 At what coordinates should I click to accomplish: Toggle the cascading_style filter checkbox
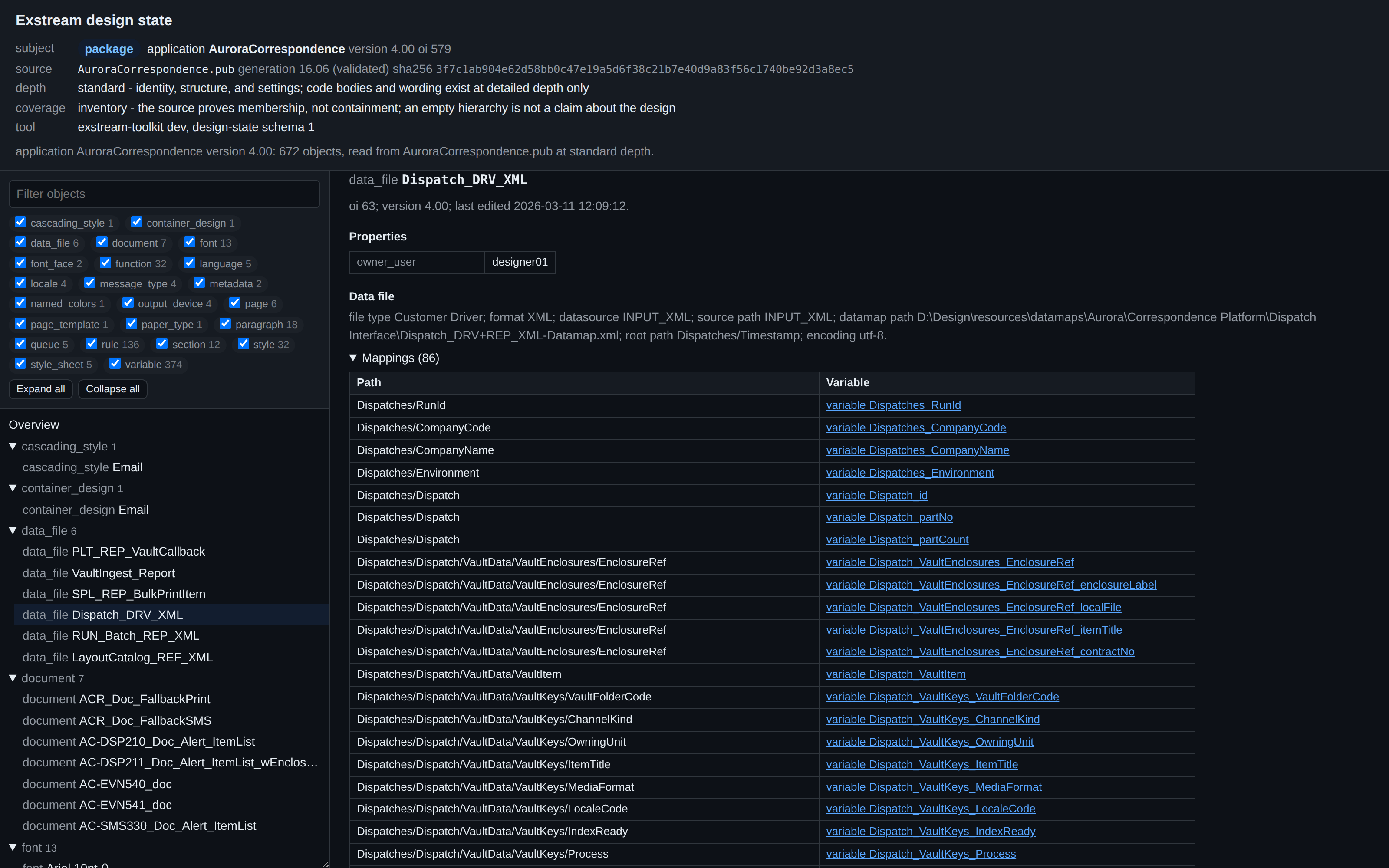point(21,222)
